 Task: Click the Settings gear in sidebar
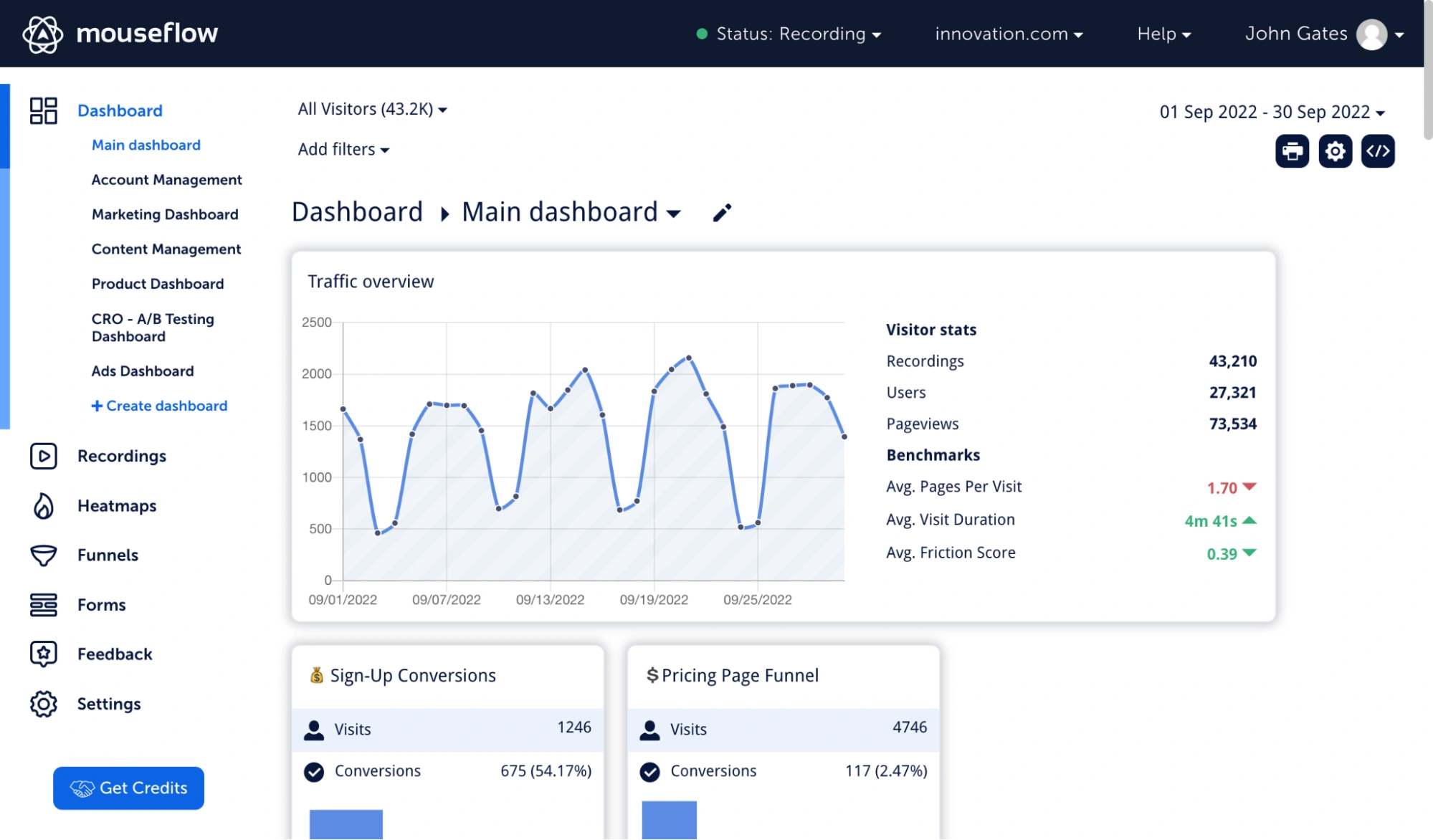pyautogui.click(x=44, y=704)
